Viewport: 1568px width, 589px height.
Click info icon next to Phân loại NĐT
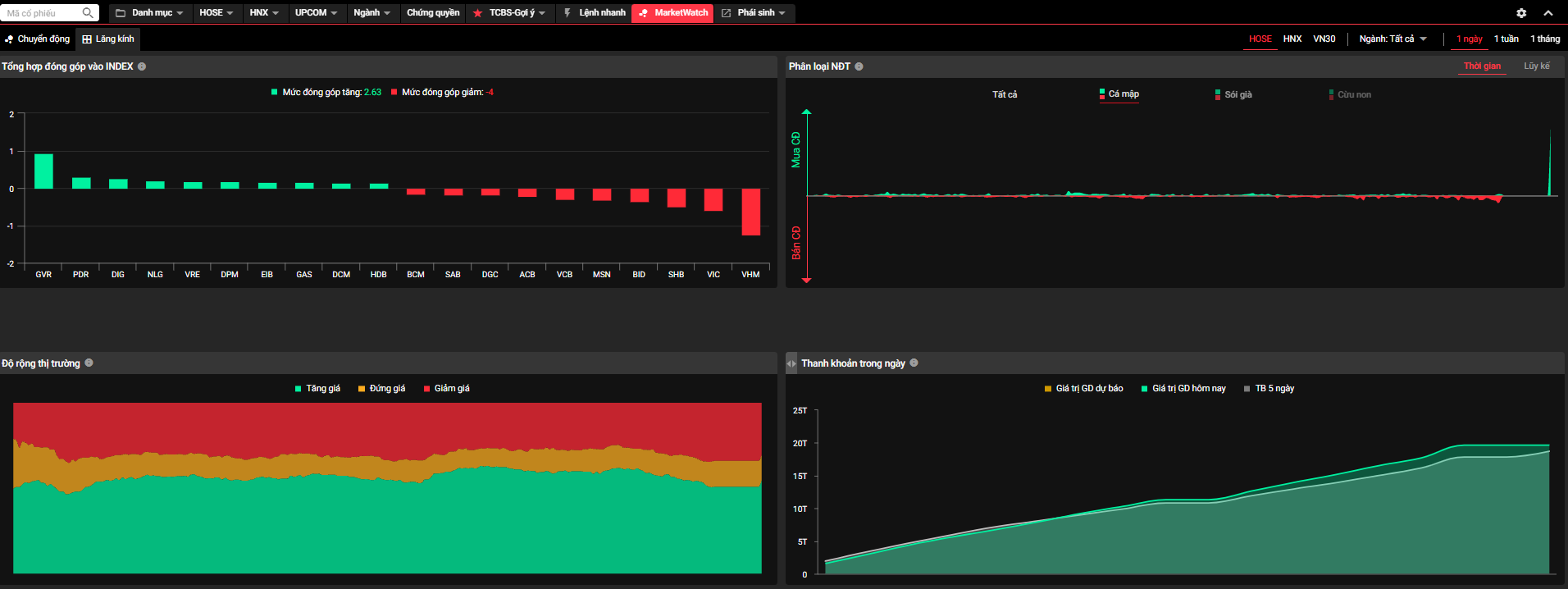pyautogui.click(x=859, y=66)
